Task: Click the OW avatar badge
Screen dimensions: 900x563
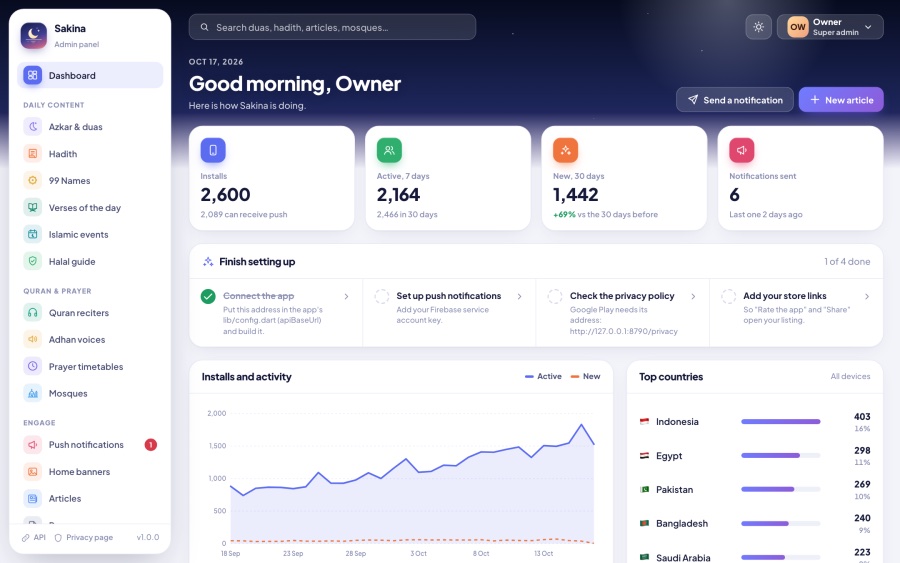Action: coord(798,27)
